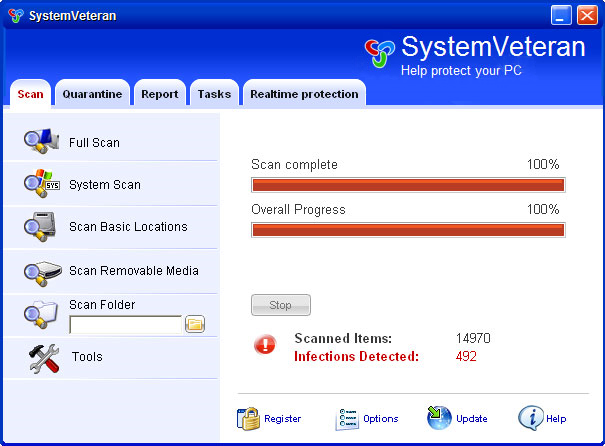The image size is (605, 446).
Task: Select the Scan tab
Action: point(30,93)
